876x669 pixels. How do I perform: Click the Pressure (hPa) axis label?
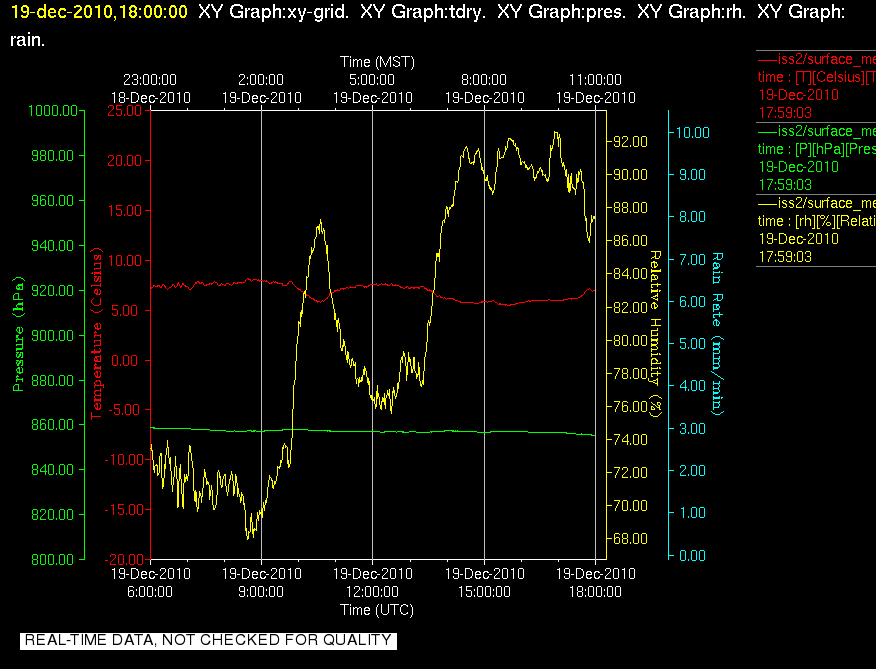pos(18,334)
